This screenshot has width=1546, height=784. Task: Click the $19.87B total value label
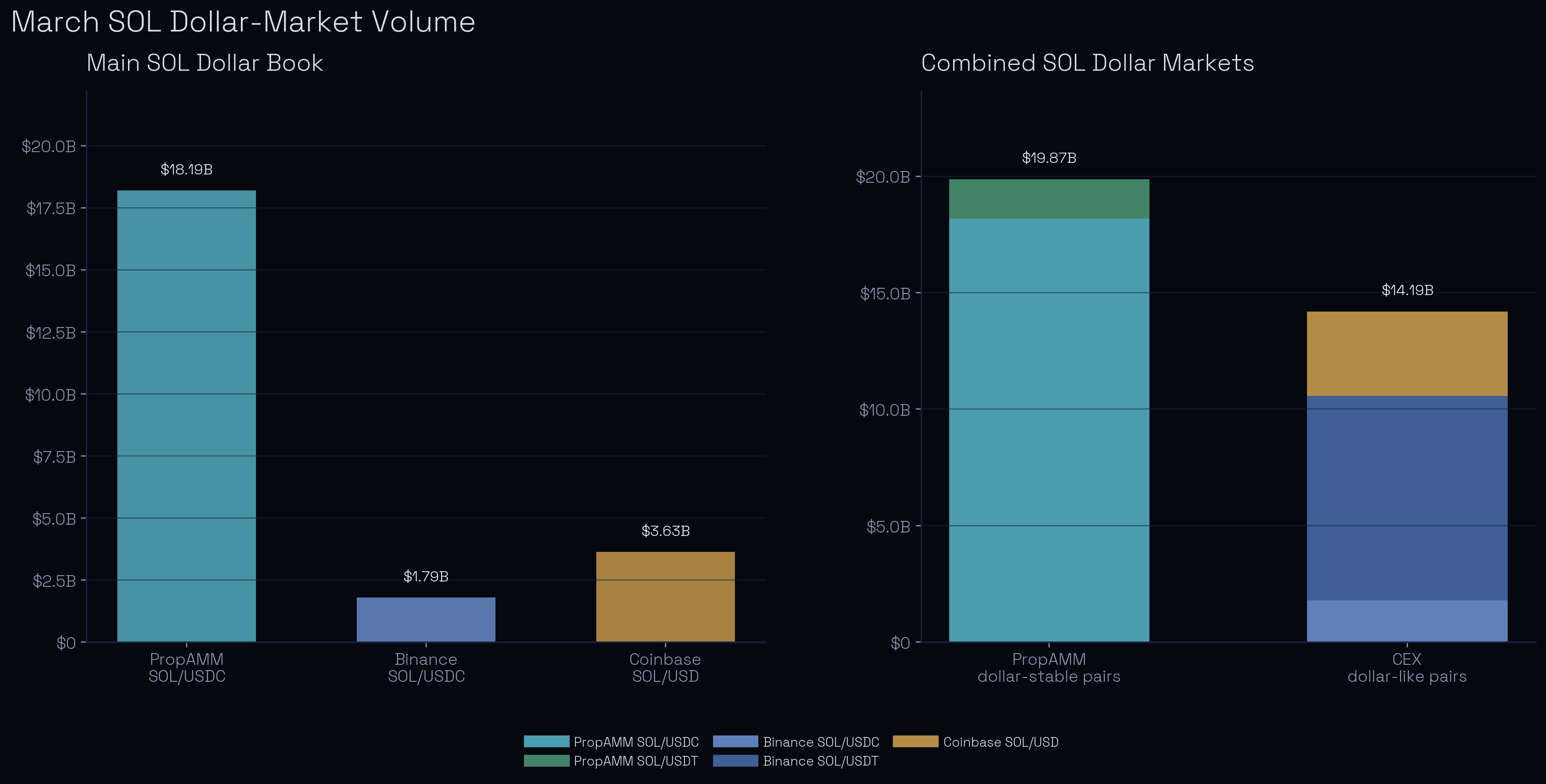pyautogui.click(x=1049, y=158)
